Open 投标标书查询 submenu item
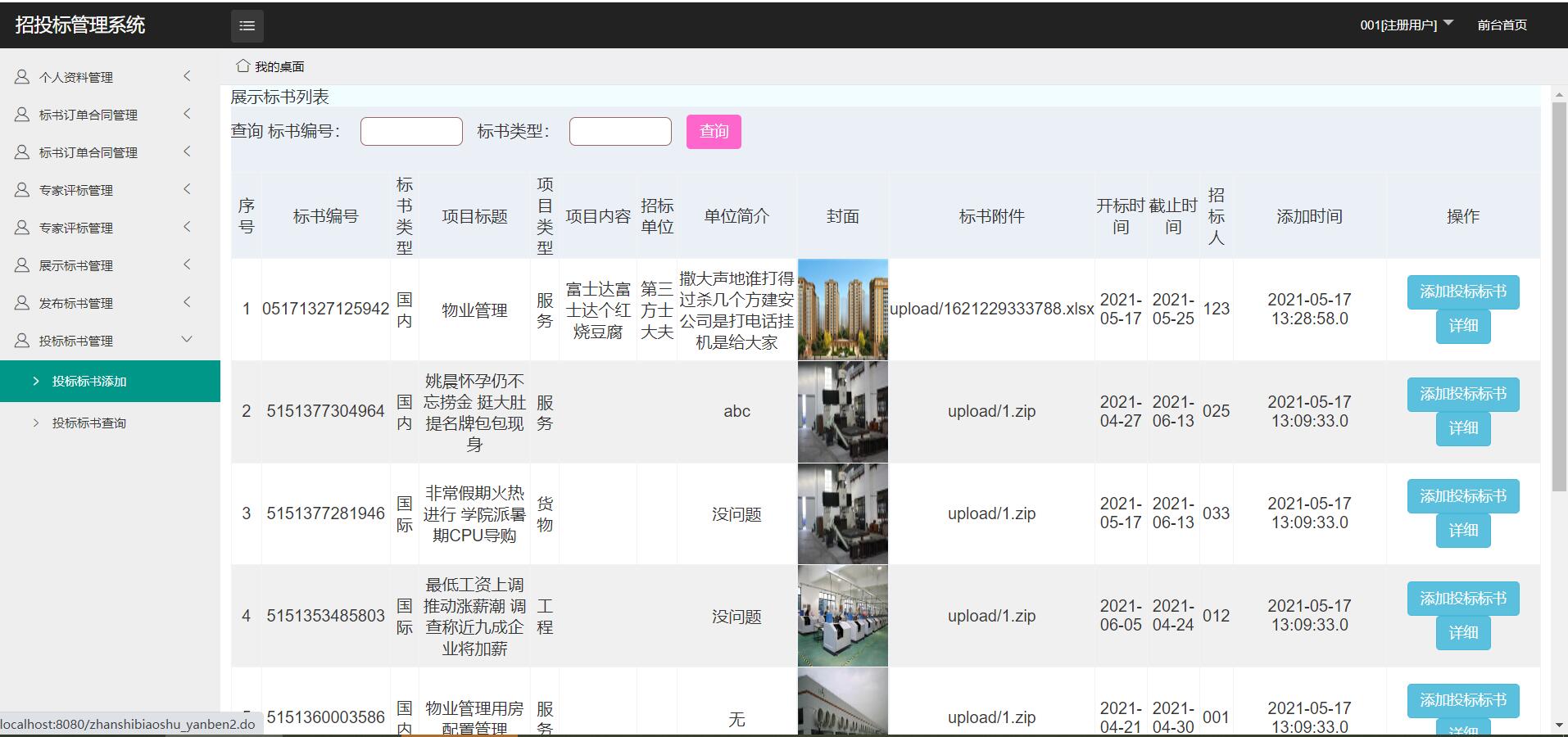Screen dimensions: 1568x737 (110, 423)
